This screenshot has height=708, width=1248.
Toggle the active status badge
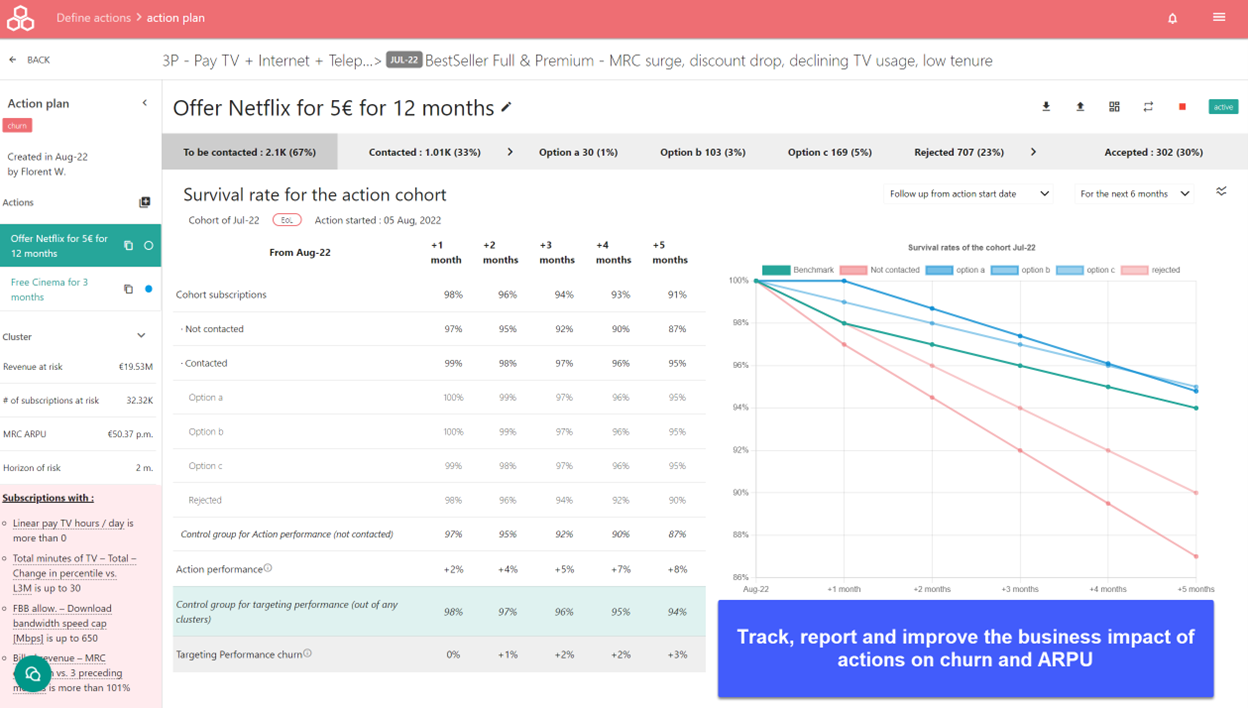1222,107
